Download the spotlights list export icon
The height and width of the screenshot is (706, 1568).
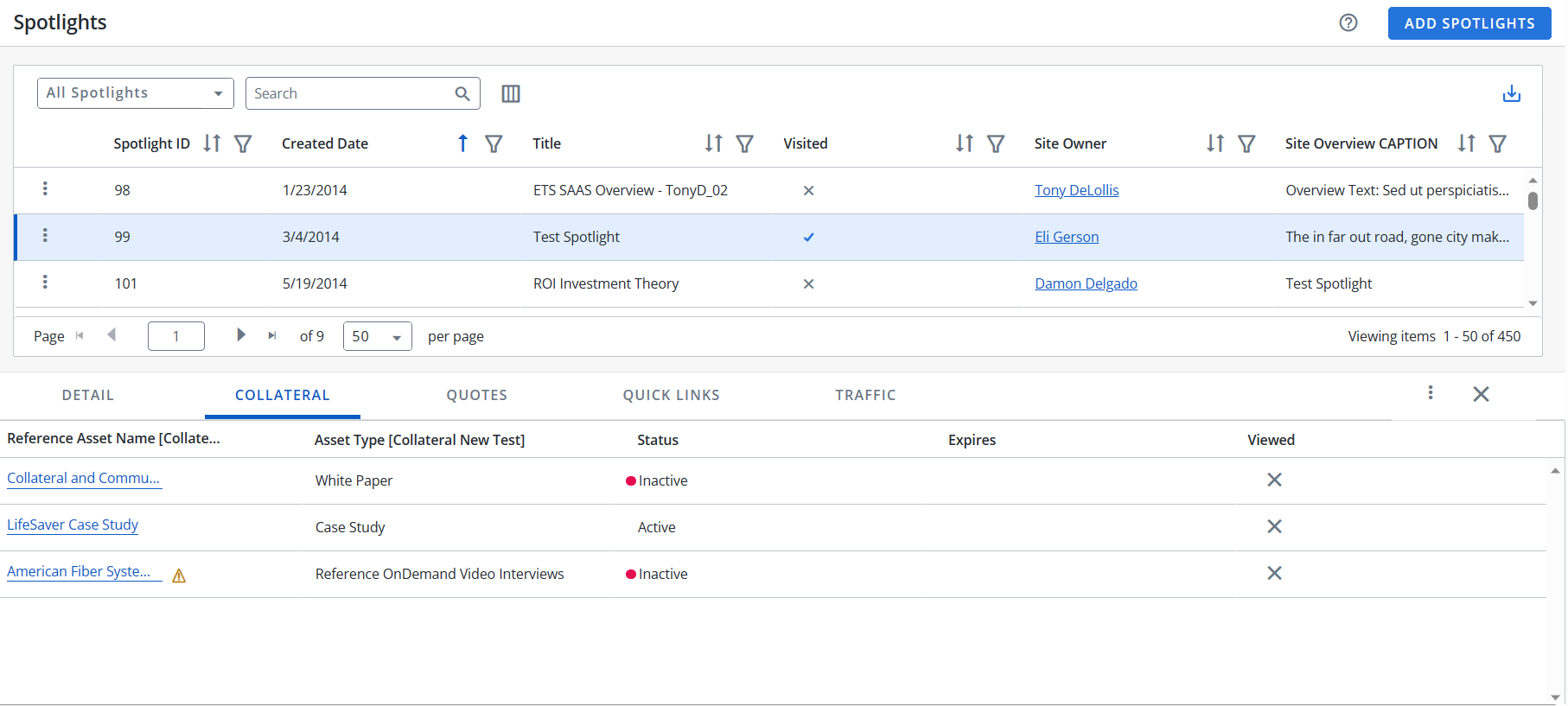1511,93
